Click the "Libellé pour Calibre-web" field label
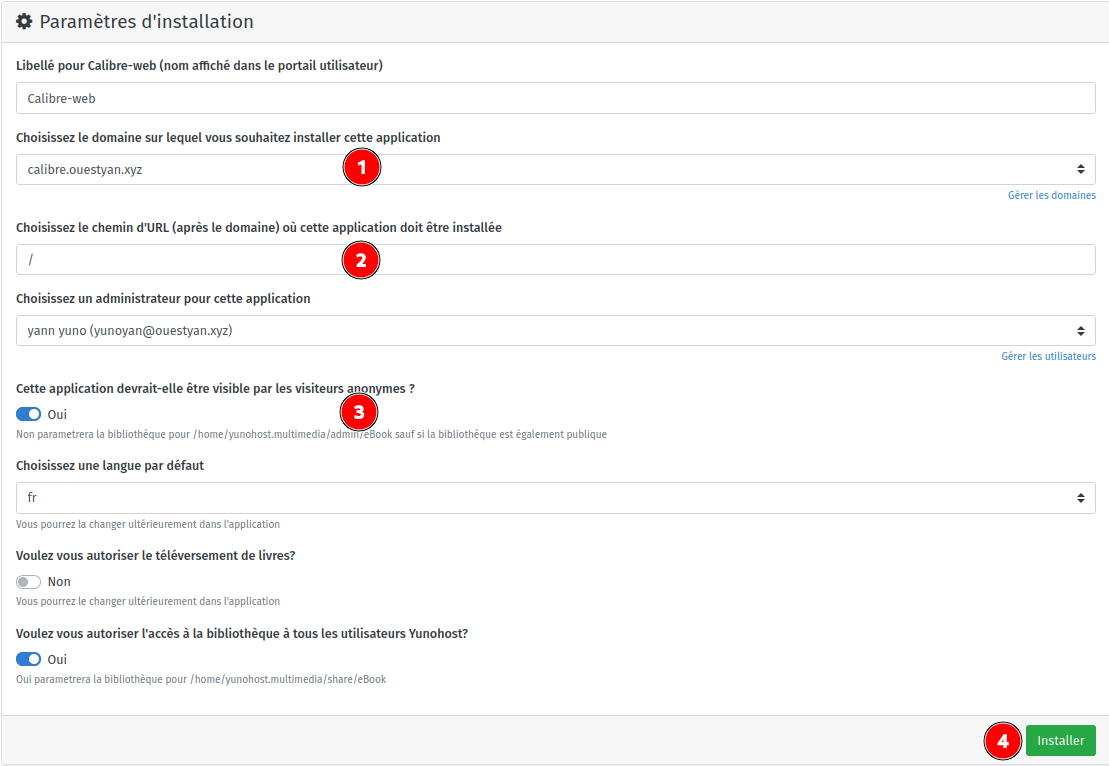This screenshot has height=766, width=1109. (x=199, y=66)
